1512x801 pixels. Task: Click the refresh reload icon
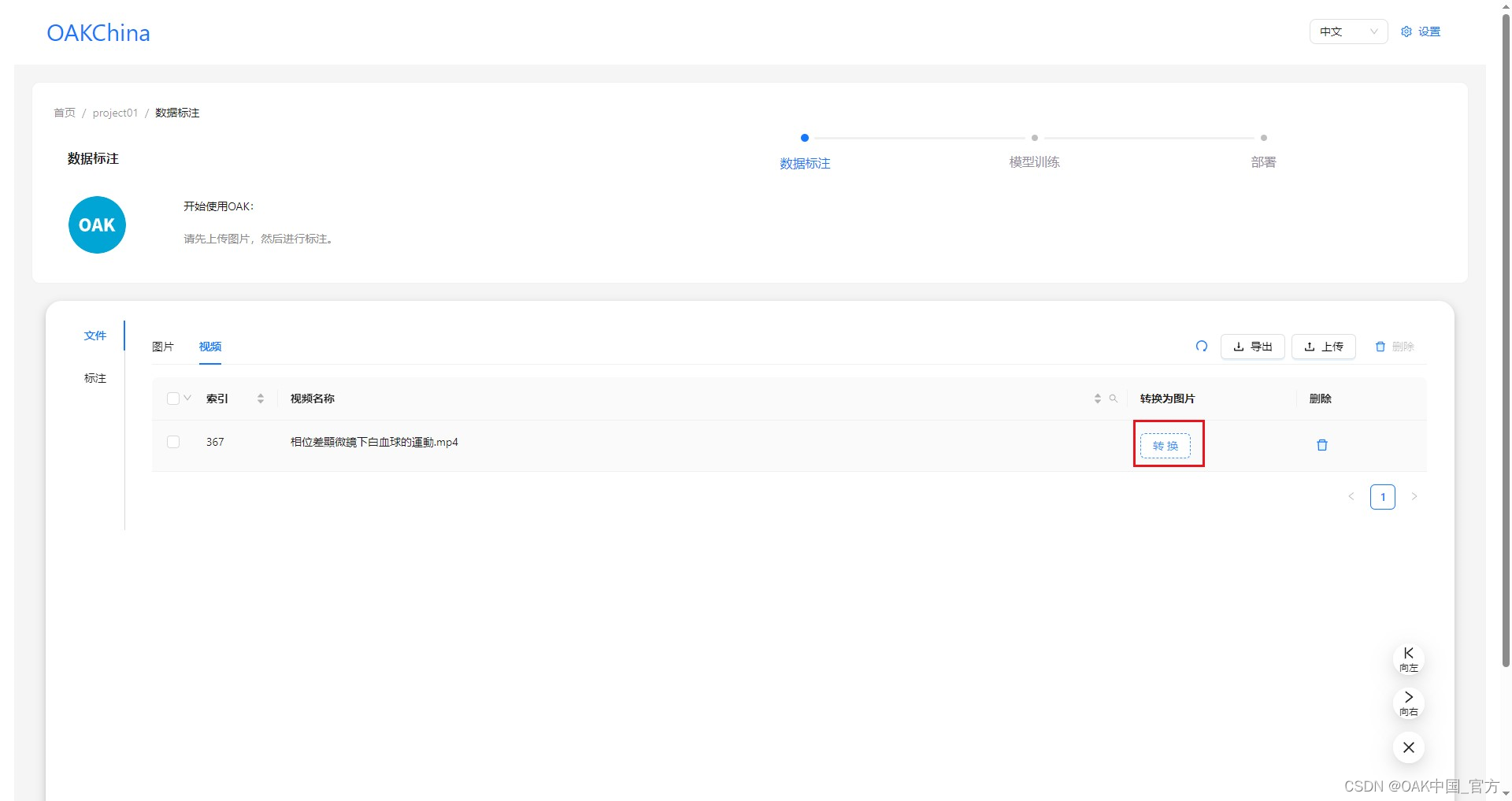(x=1202, y=346)
